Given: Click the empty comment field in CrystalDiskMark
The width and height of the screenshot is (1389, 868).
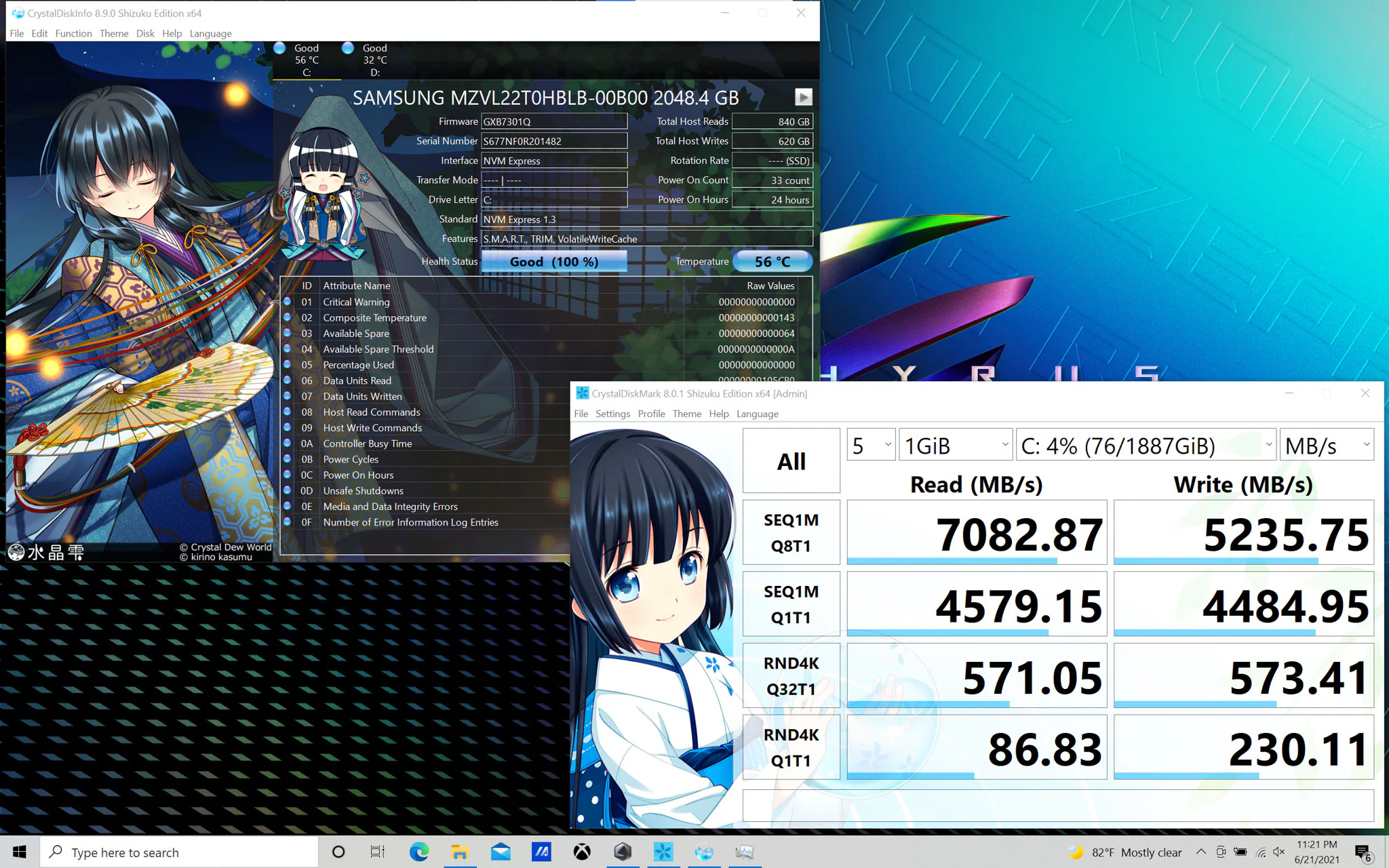Looking at the screenshot, I should [x=1058, y=806].
